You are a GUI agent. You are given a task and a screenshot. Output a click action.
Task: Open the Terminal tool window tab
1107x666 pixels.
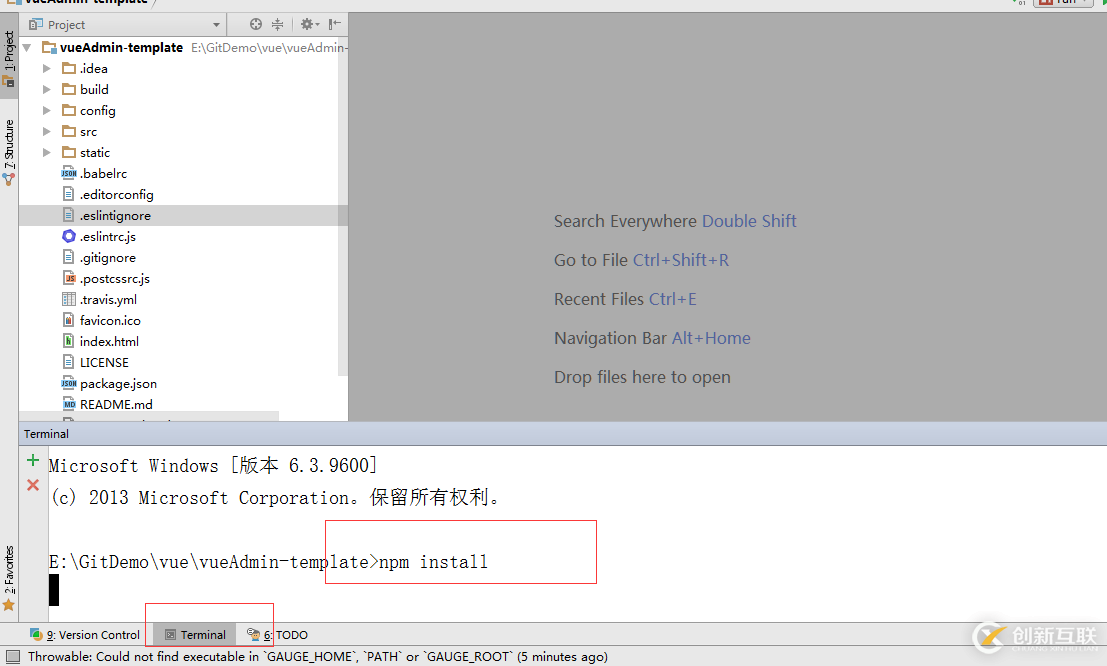pos(196,635)
